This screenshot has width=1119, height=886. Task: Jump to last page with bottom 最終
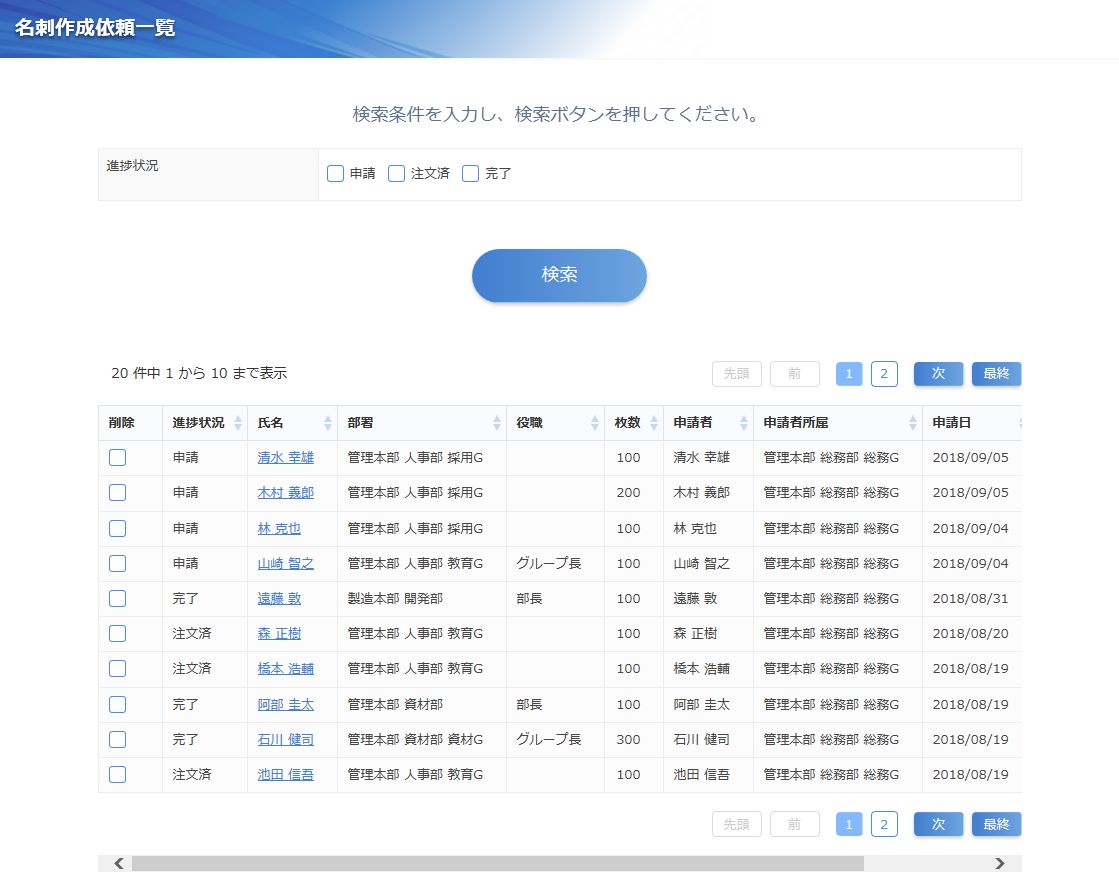996,825
